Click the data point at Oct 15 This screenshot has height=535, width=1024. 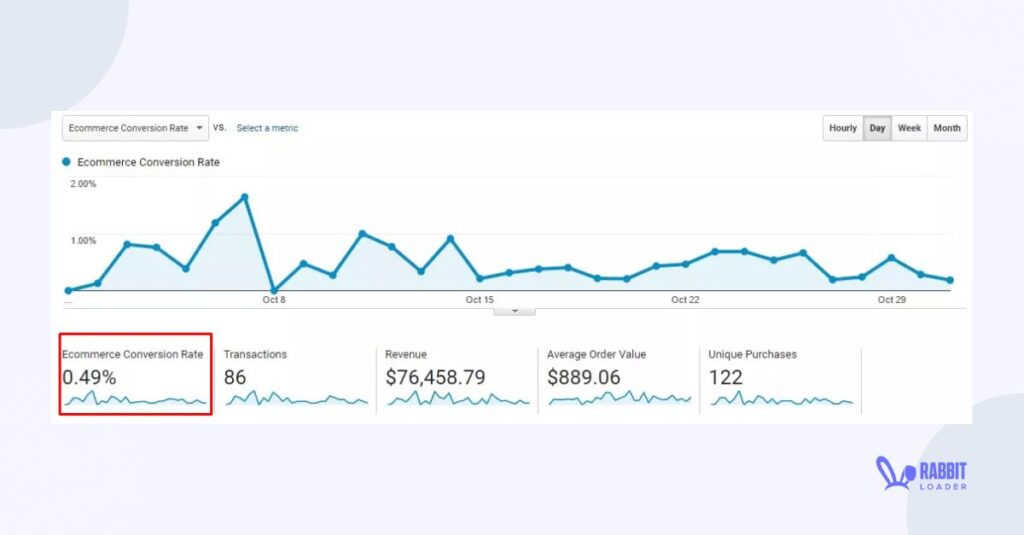tap(480, 278)
